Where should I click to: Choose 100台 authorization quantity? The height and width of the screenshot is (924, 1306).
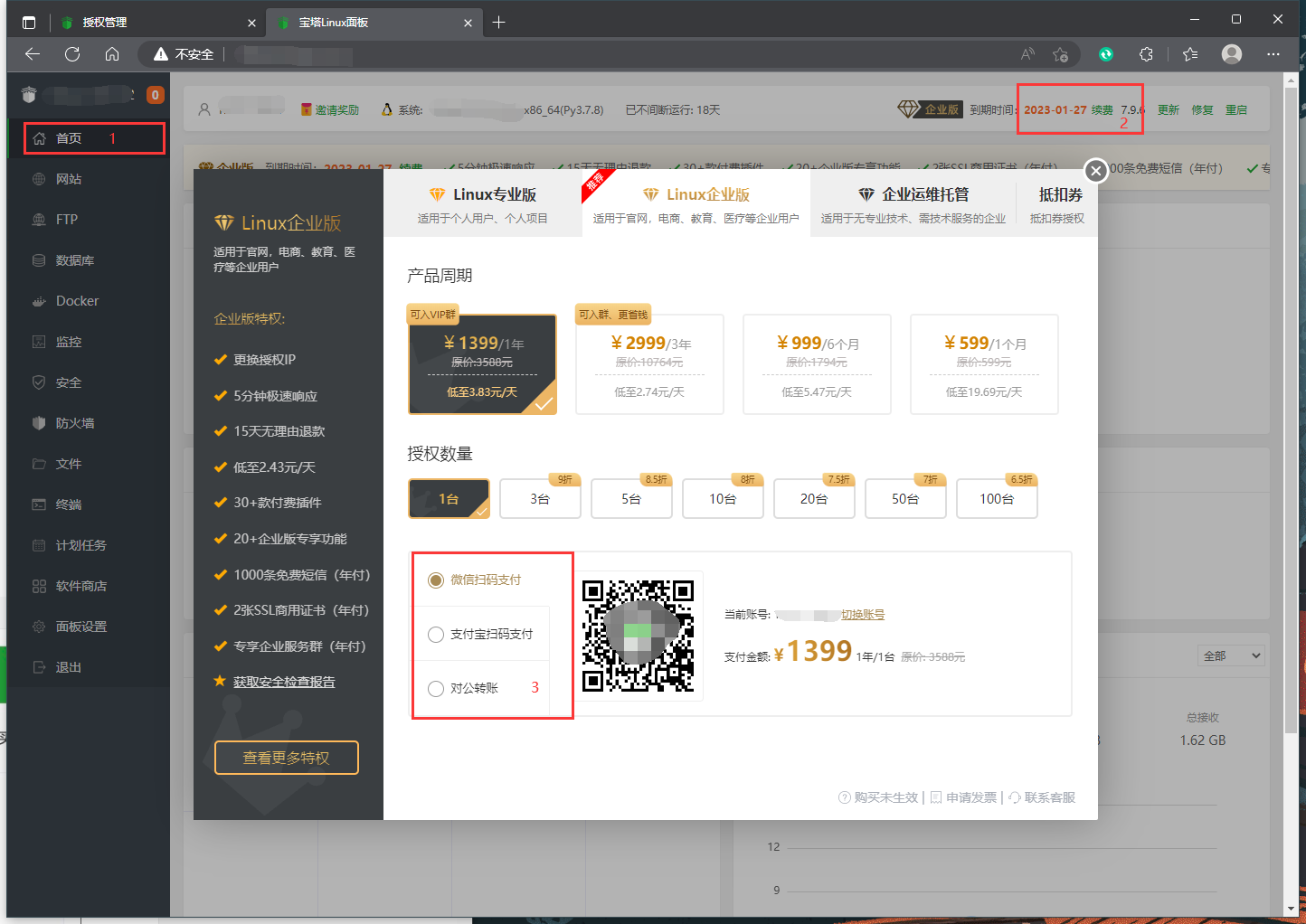tap(997, 499)
